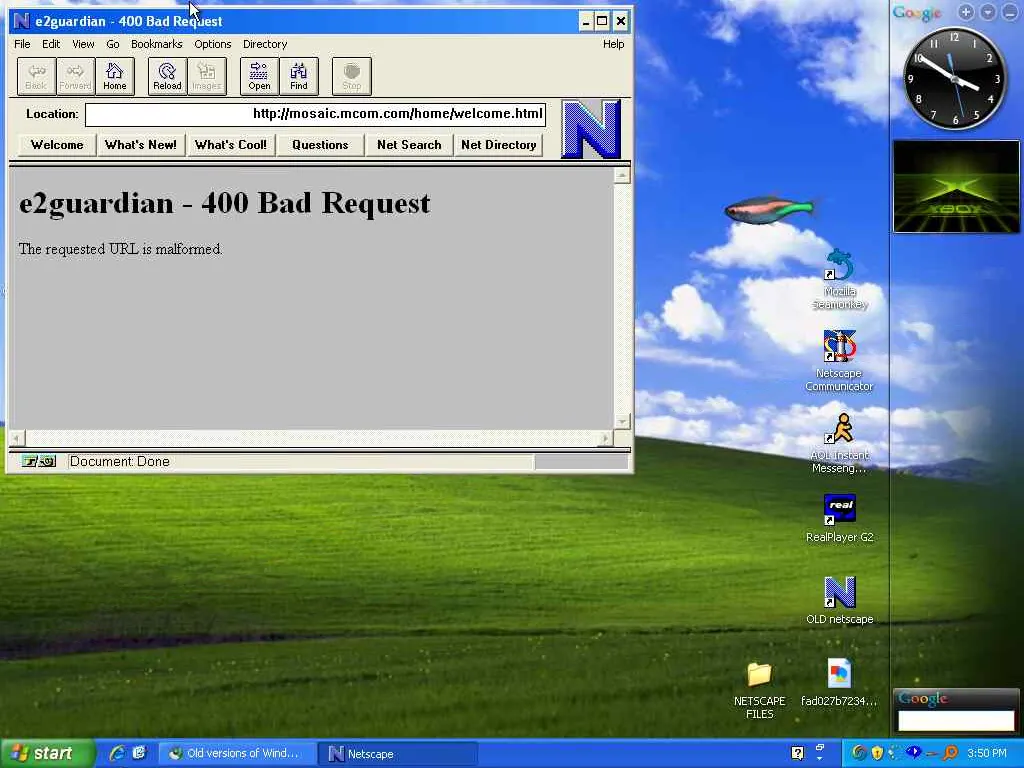Image resolution: width=1024 pixels, height=768 pixels.
Task: Click the orange magnifier tray icon
Action: (x=950, y=753)
